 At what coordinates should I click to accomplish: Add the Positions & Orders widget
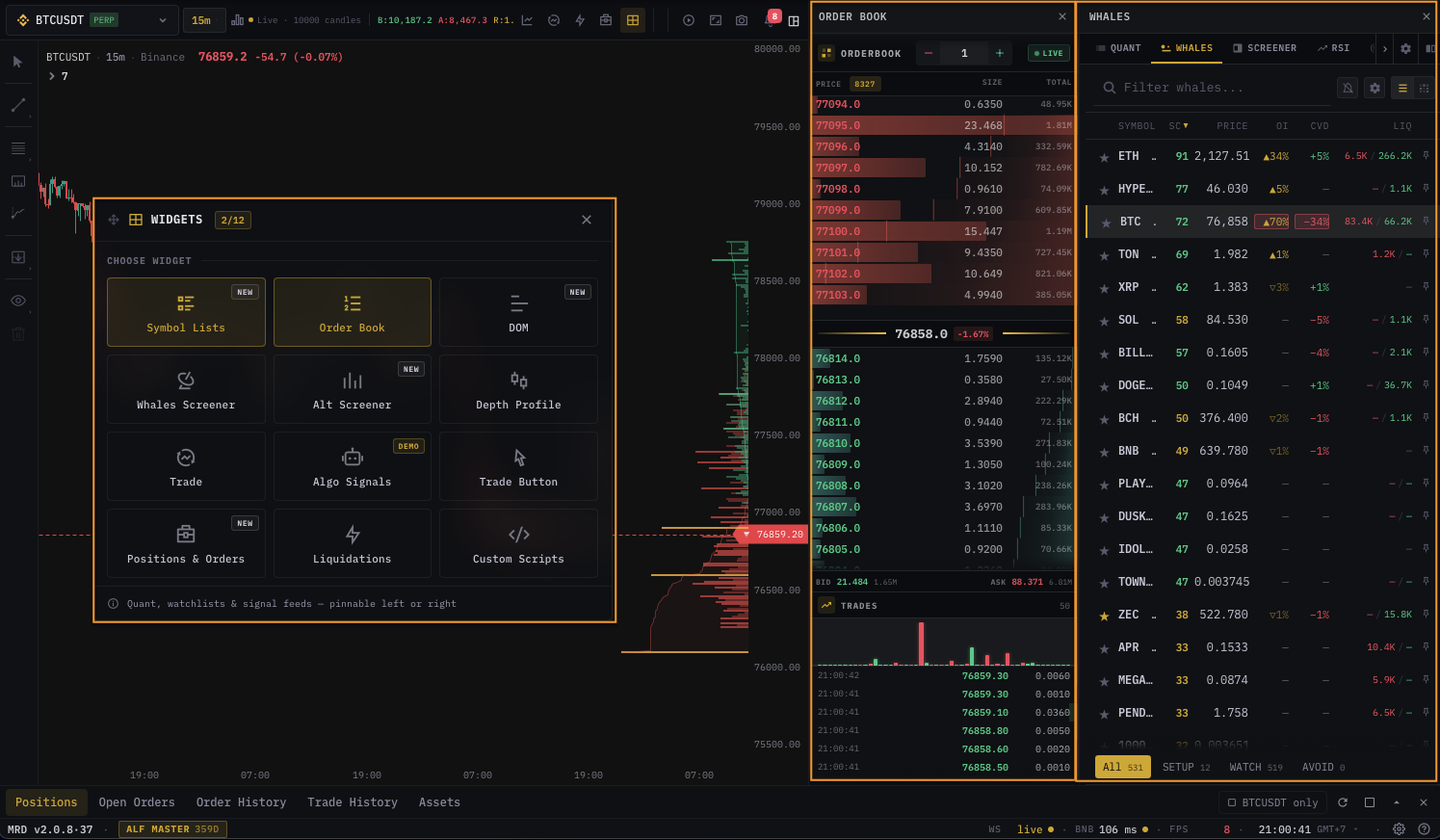[186, 543]
